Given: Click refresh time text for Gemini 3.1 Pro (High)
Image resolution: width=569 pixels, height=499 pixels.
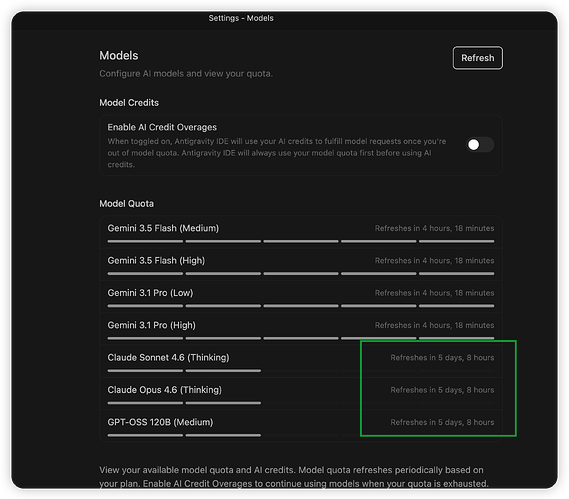Looking at the screenshot, I should tap(434, 325).
